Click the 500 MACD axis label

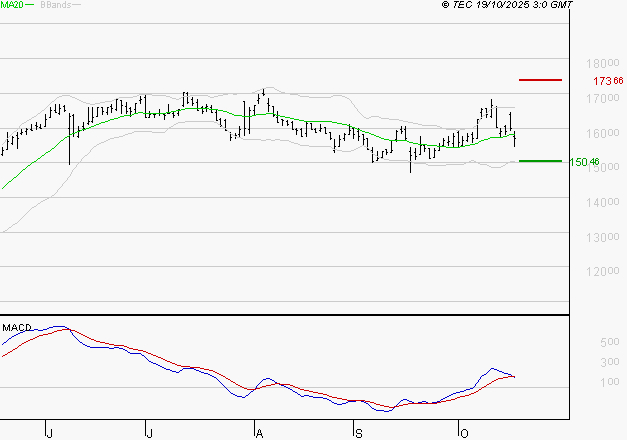pos(609,342)
